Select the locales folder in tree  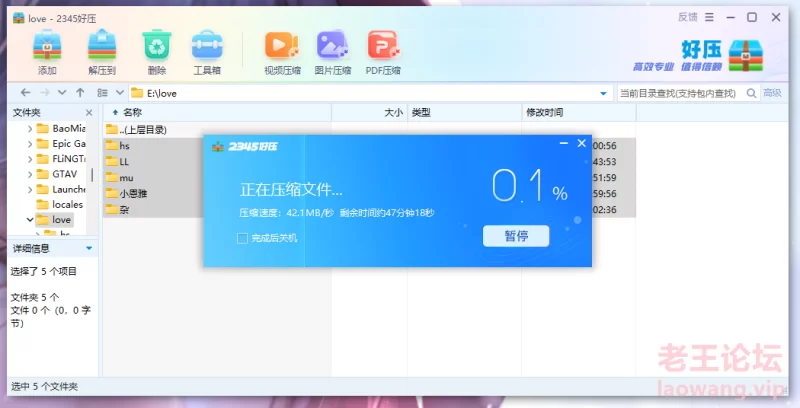(x=60, y=205)
